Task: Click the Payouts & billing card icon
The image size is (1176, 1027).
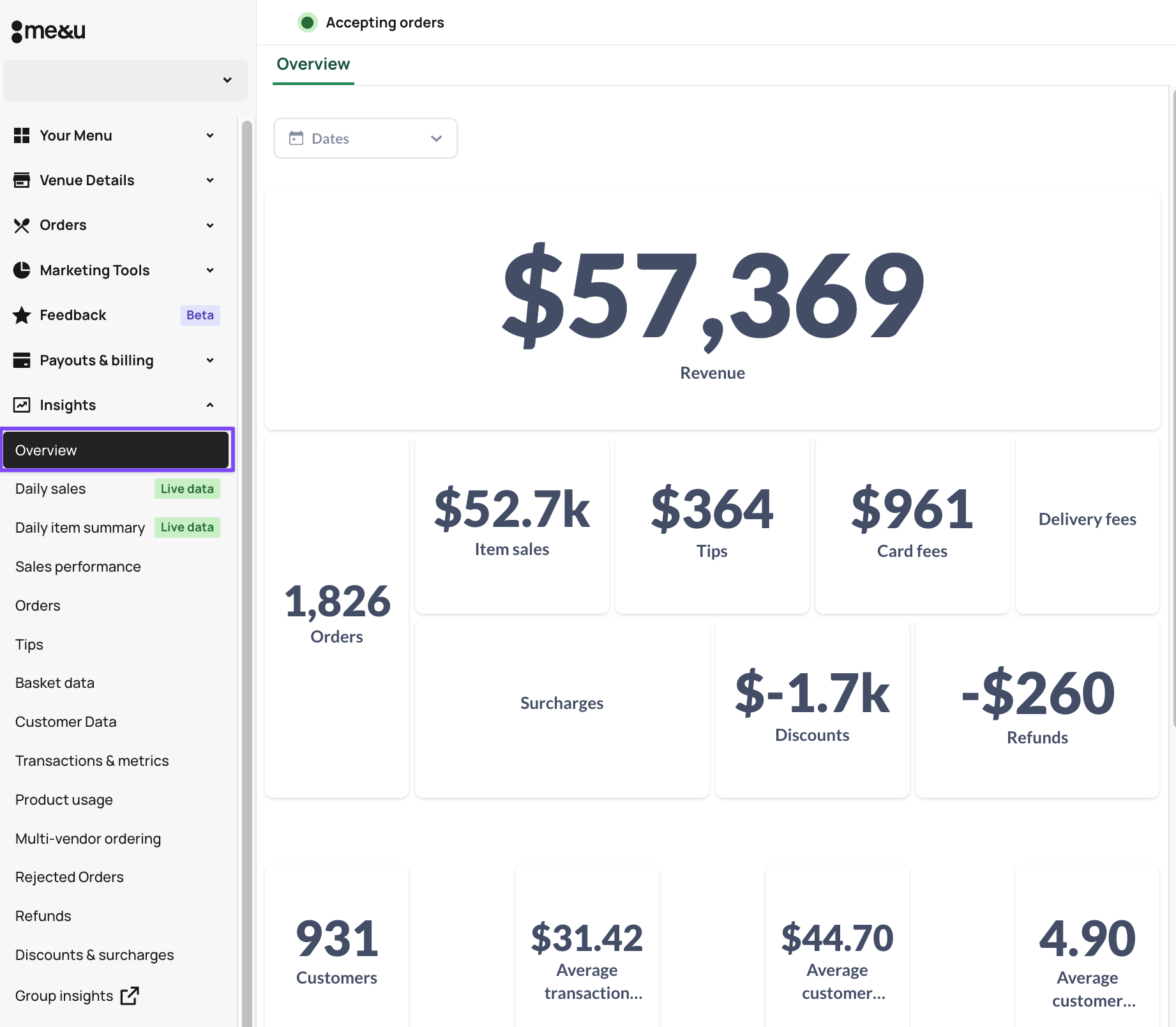Action: [x=22, y=360]
